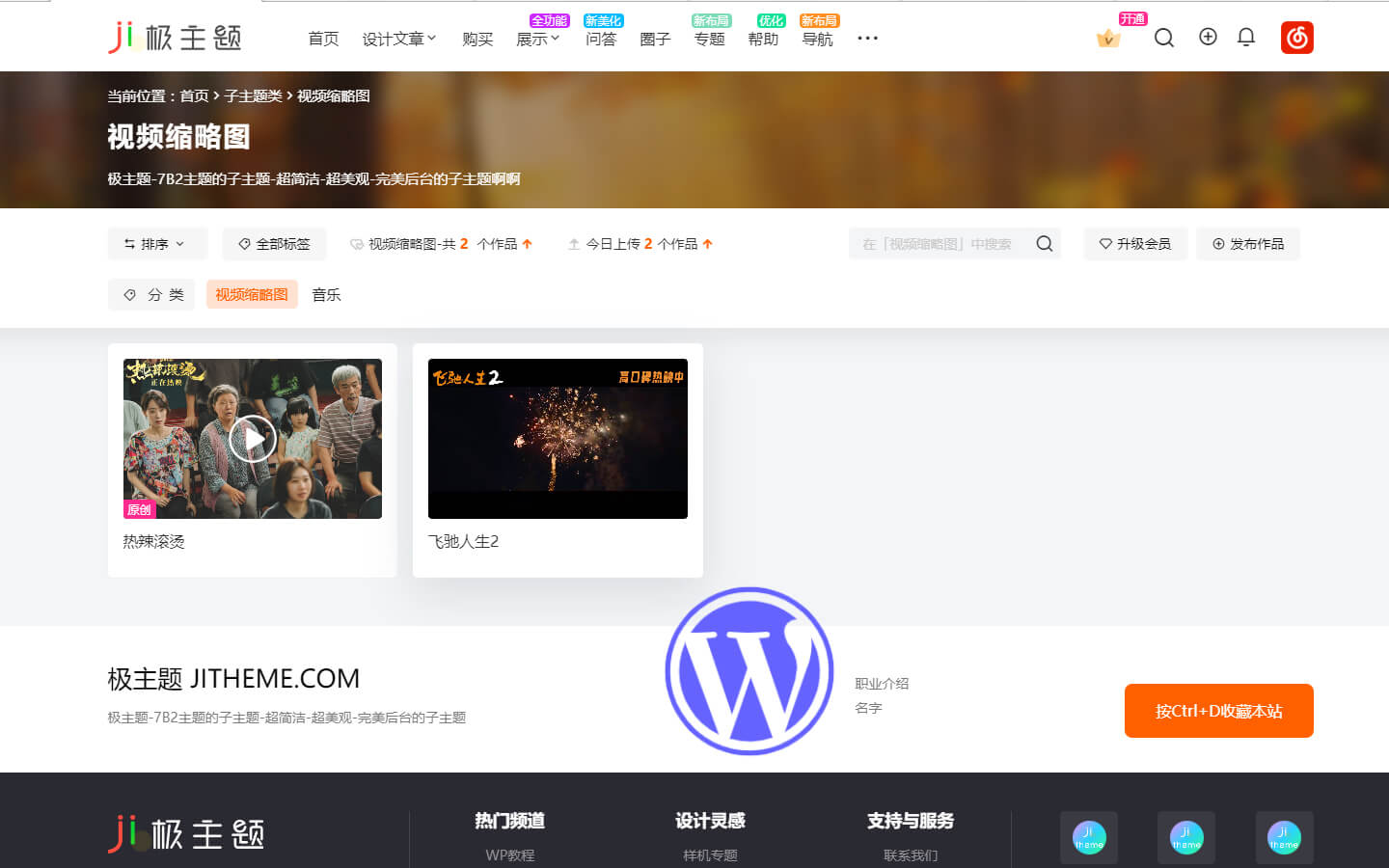The image size is (1389, 868).
Task: Click the 按Ctrl+D收藏本站 orange button
Action: (1218, 711)
